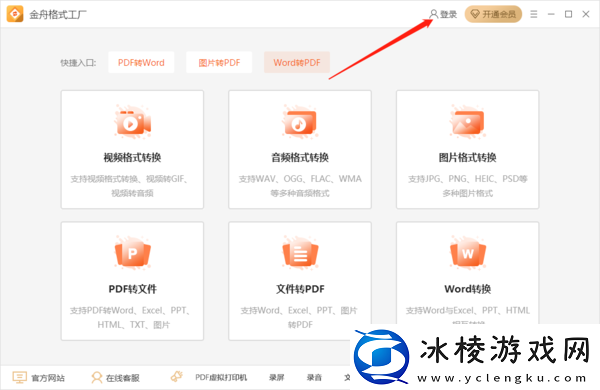Click the 文件转PDF document icon
The width and height of the screenshot is (600, 390).
300,253
